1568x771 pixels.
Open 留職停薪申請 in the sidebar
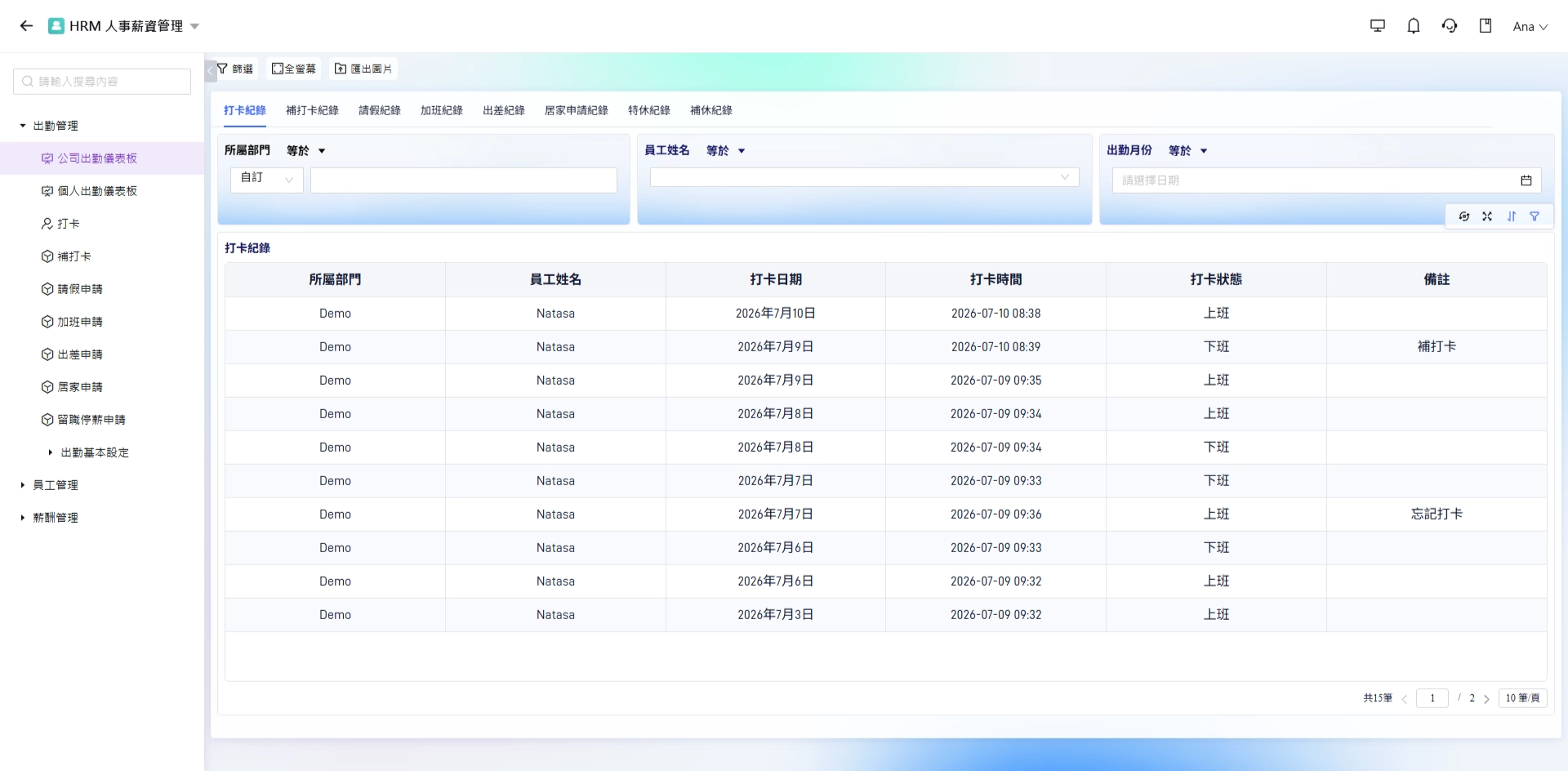[x=102, y=420]
